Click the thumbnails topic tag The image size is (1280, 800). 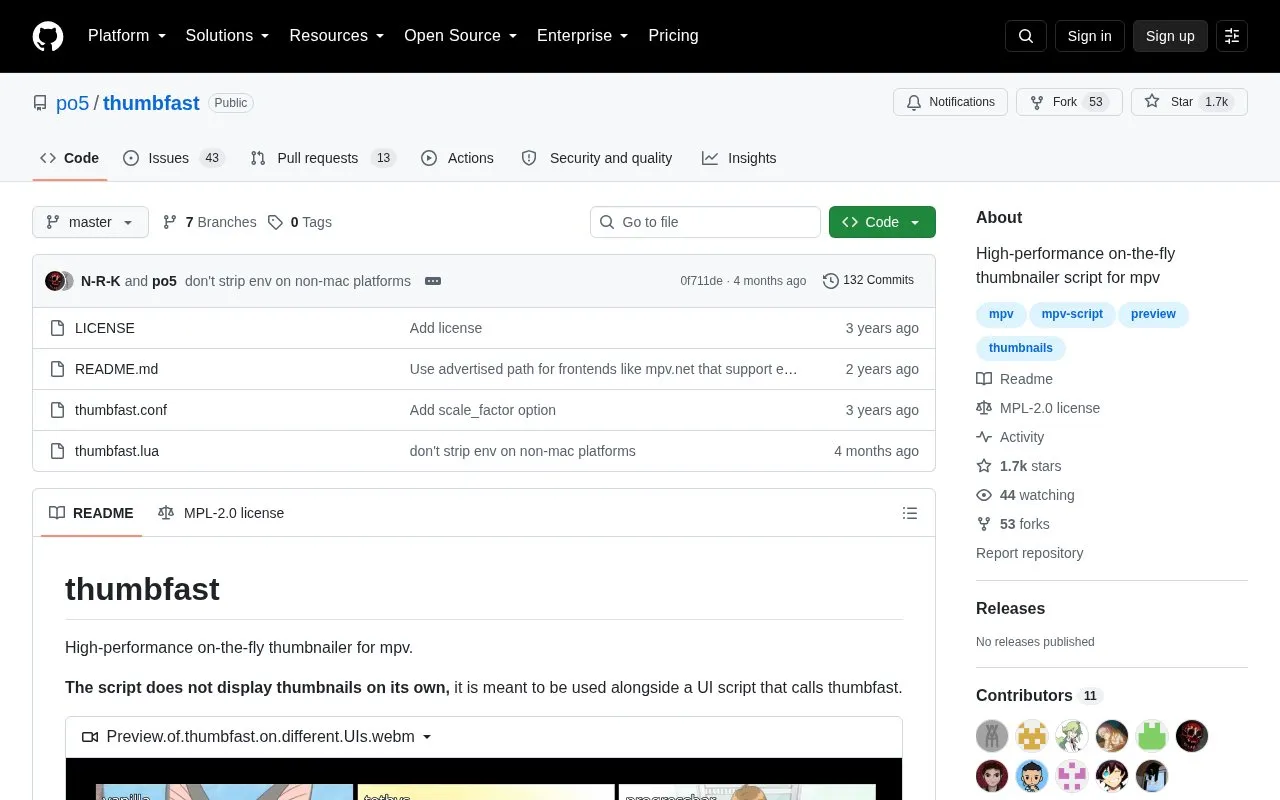pyautogui.click(x=1021, y=348)
